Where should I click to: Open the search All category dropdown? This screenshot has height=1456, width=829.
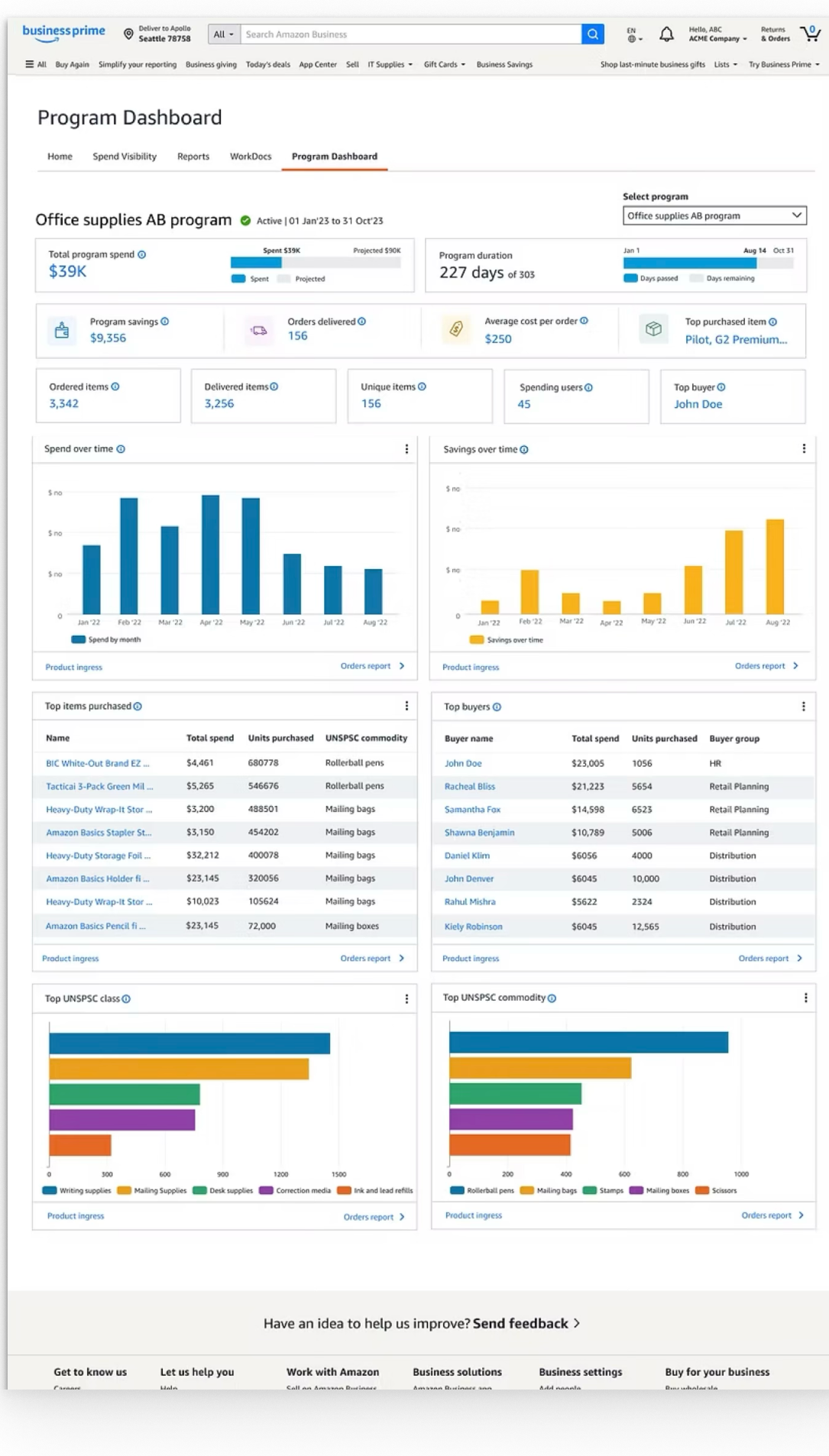point(224,34)
